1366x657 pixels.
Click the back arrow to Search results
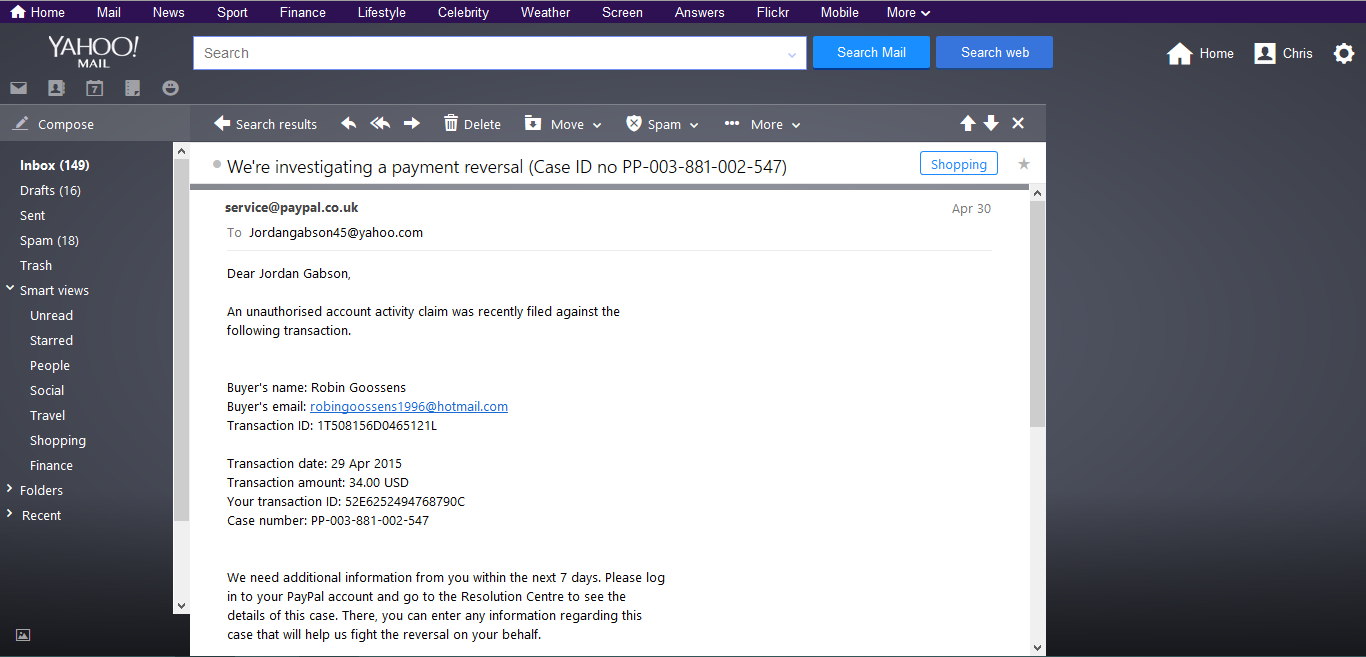click(222, 123)
